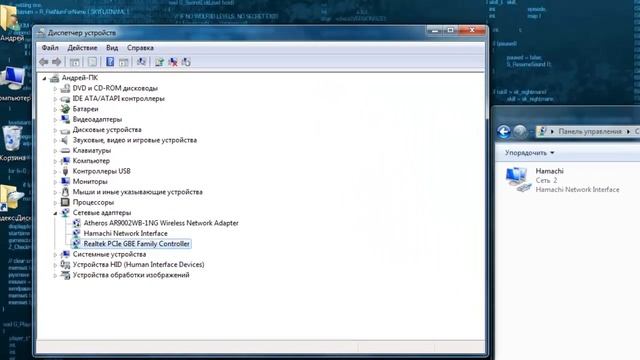Viewport: 640px width, 360px height.
Task: Click the Андрей folder icon on desktop
Action: click(x=9, y=18)
